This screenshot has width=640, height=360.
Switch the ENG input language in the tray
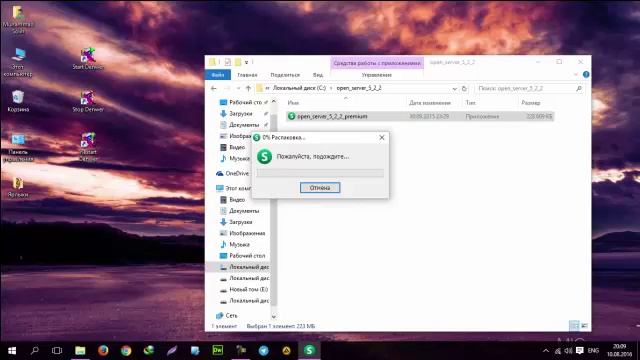click(593, 351)
